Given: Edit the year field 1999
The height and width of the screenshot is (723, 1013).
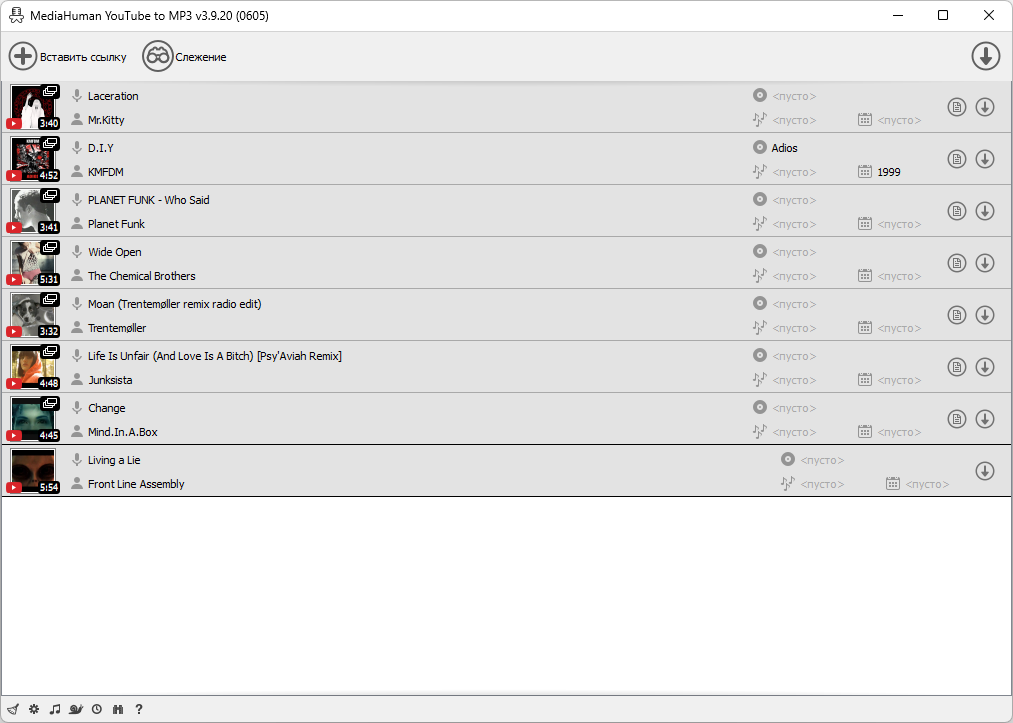Looking at the screenshot, I should 888,172.
